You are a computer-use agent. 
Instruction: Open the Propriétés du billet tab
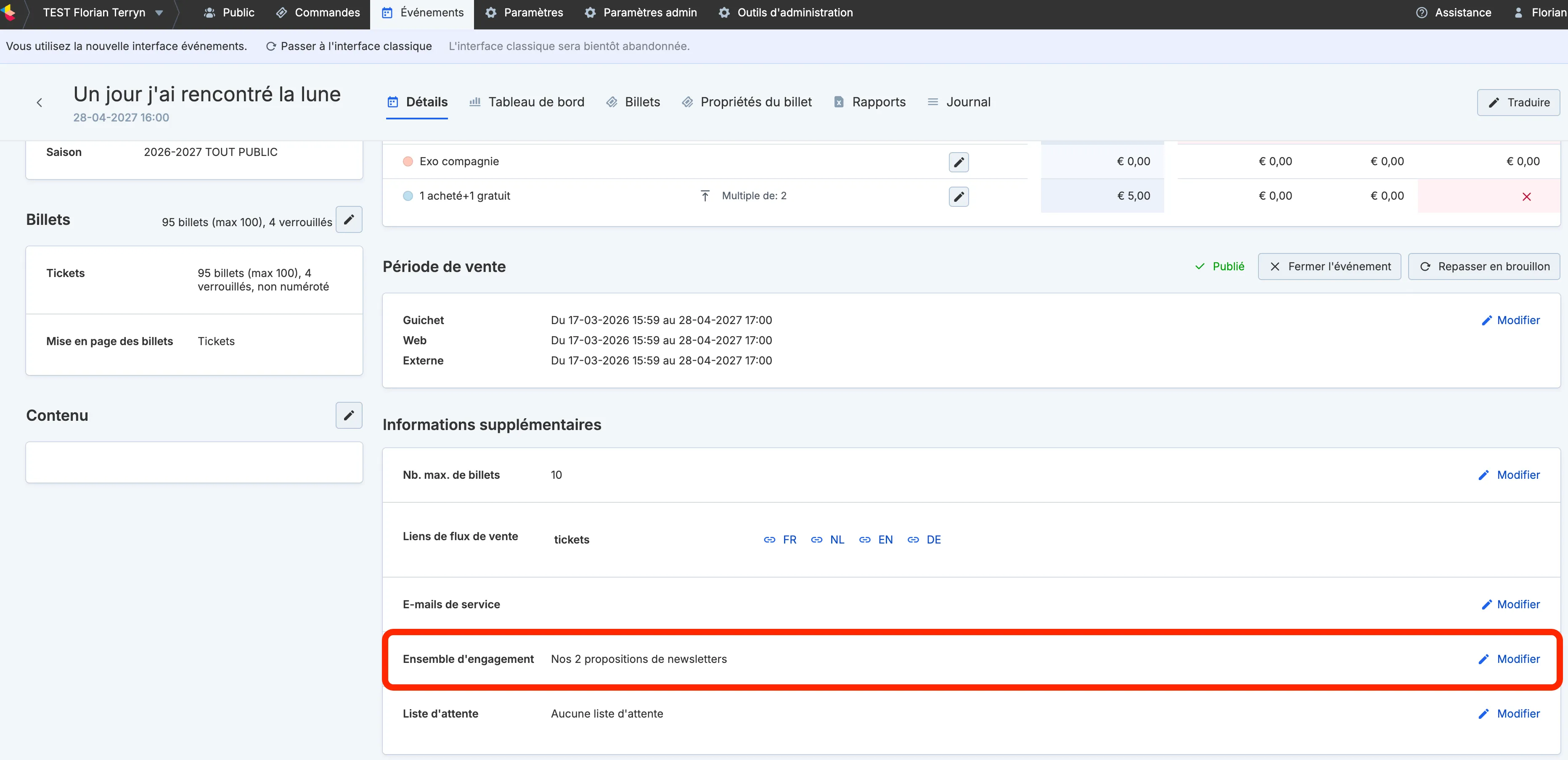click(x=747, y=102)
